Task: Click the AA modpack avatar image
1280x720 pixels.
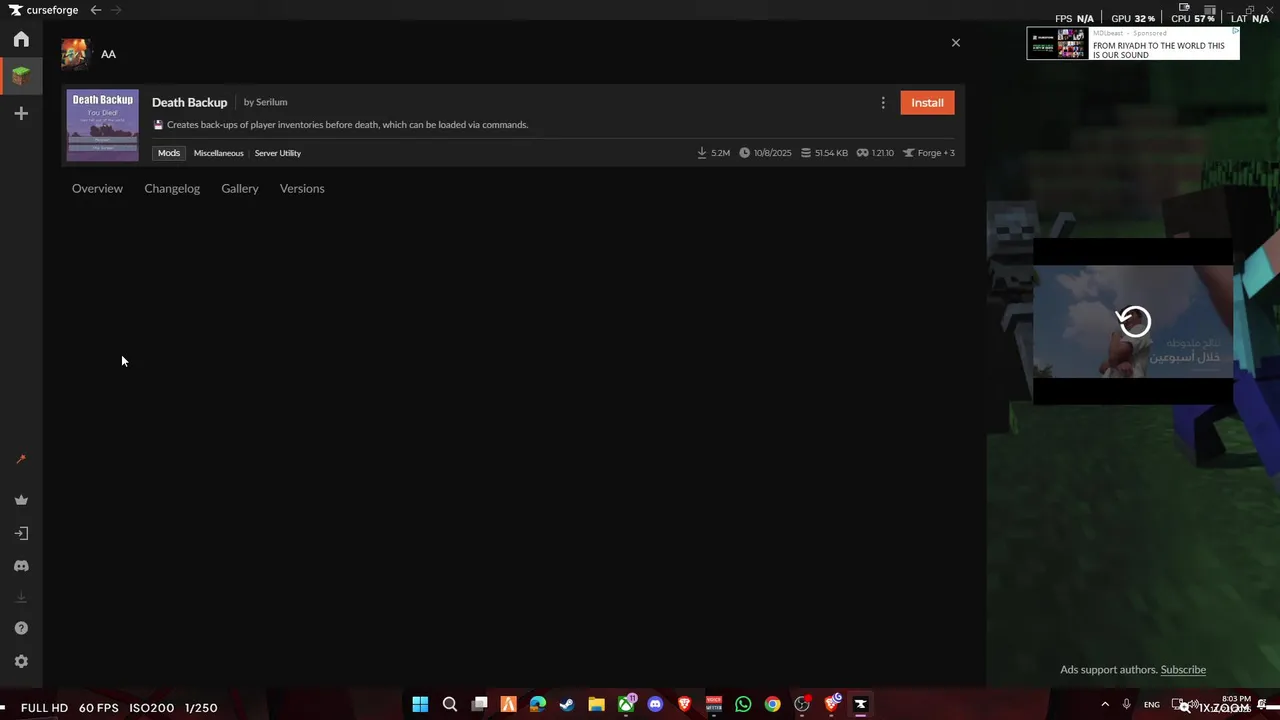Action: point(75,53)
